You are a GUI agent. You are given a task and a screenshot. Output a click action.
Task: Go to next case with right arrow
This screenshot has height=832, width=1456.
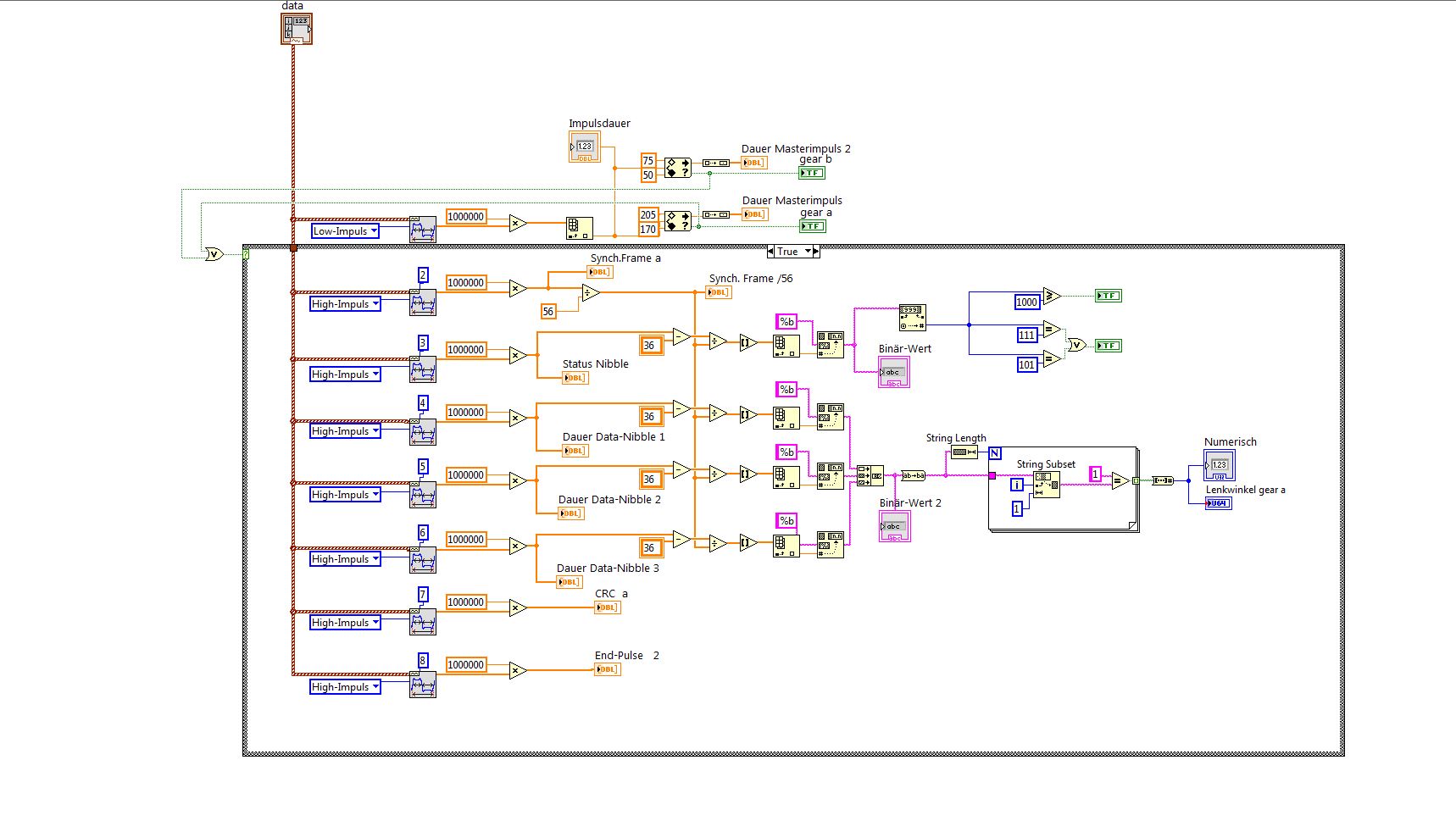point(816,252)
